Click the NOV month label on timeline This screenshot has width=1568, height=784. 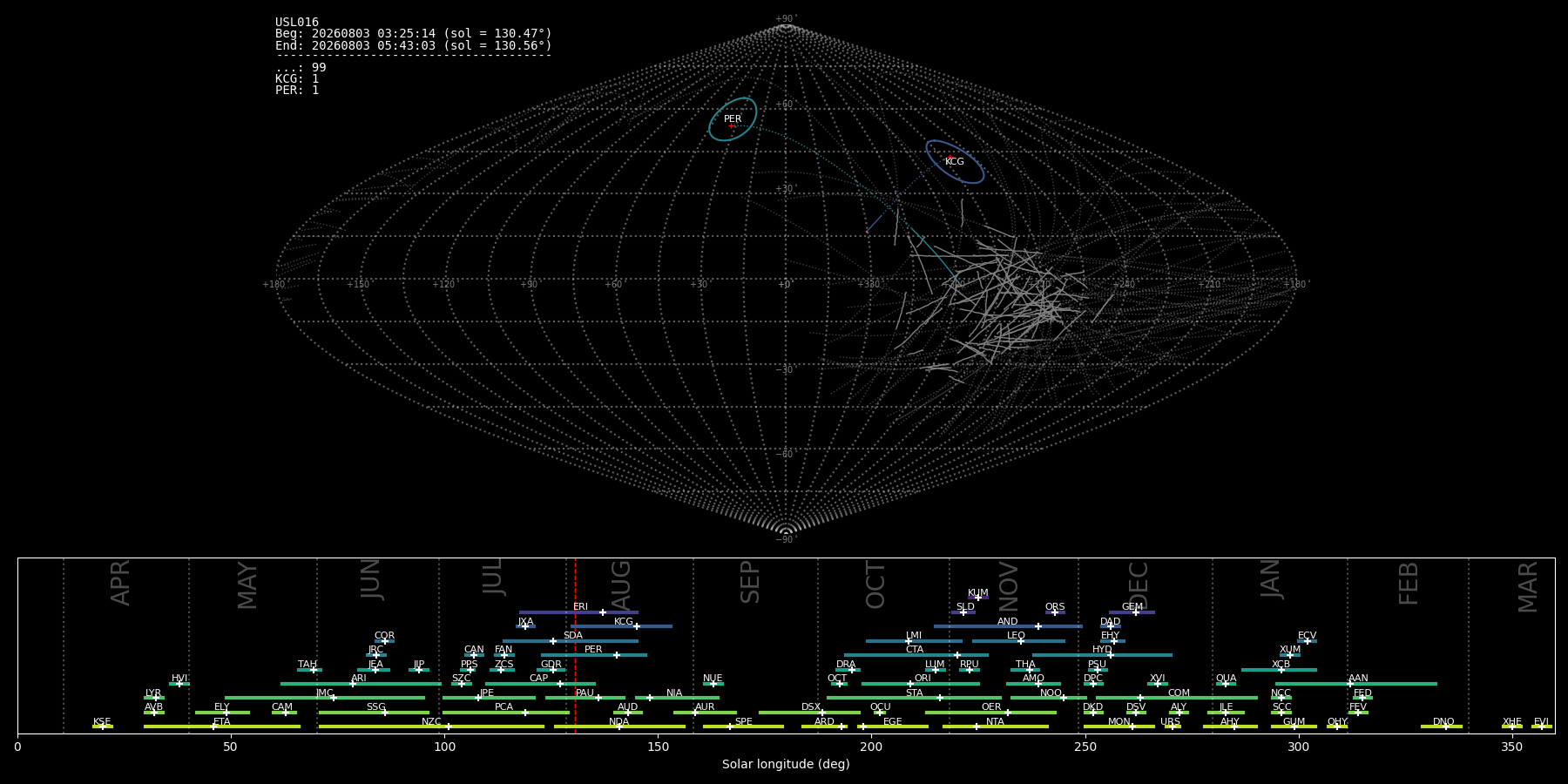tap(1008, 585)
